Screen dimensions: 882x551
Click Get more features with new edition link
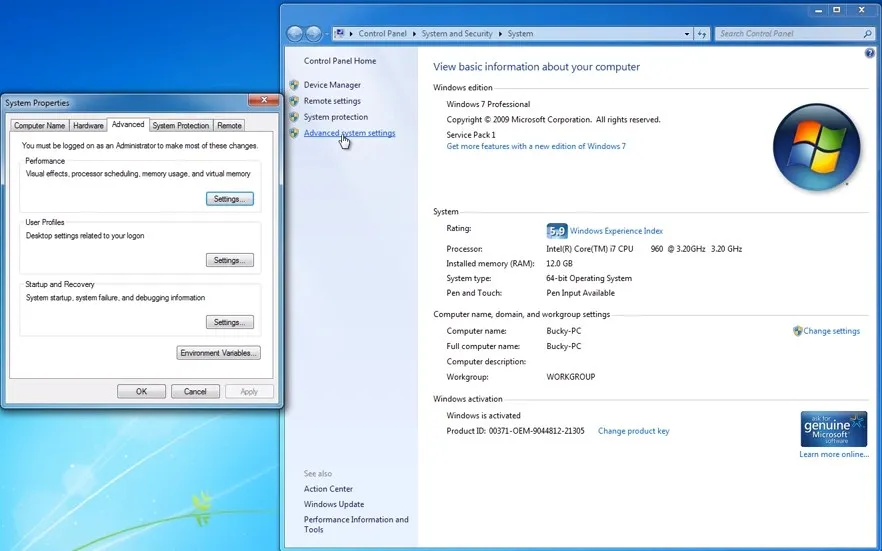[536, 146]
